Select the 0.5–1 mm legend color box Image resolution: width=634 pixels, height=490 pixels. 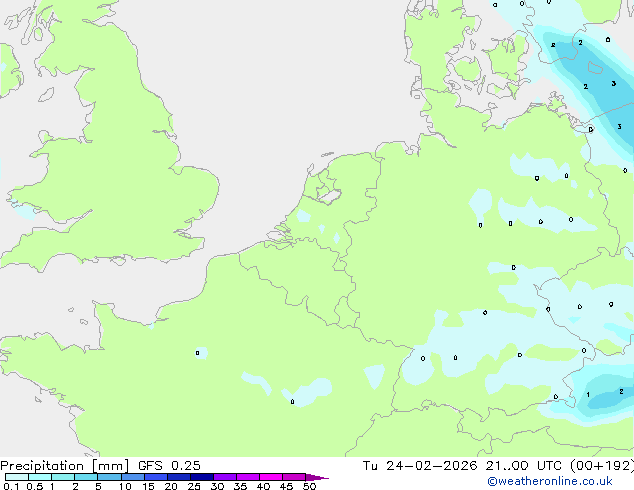[x=40, y=477]
